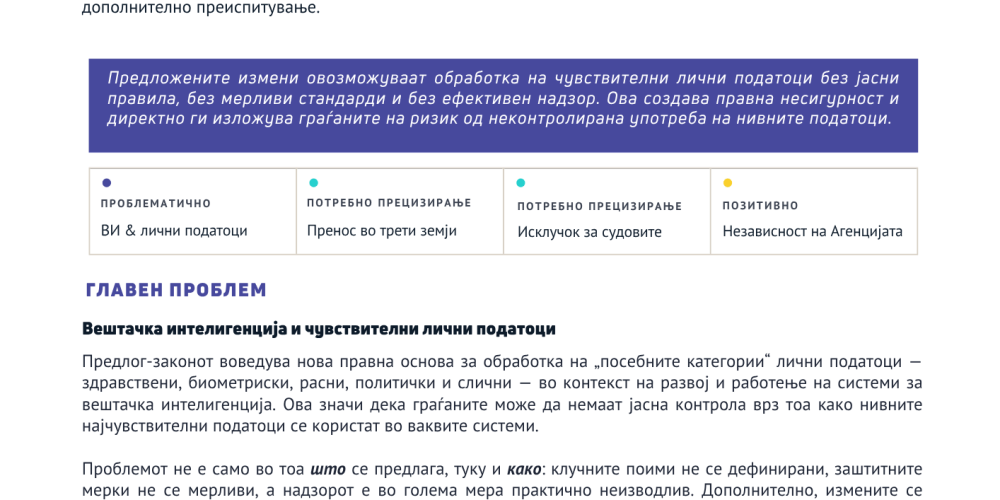This screenshot has height=500, width=1000.
Task: Click the dark blue dot above ПРОБЛЕМАТИЧНО
Action: point(107,183)
